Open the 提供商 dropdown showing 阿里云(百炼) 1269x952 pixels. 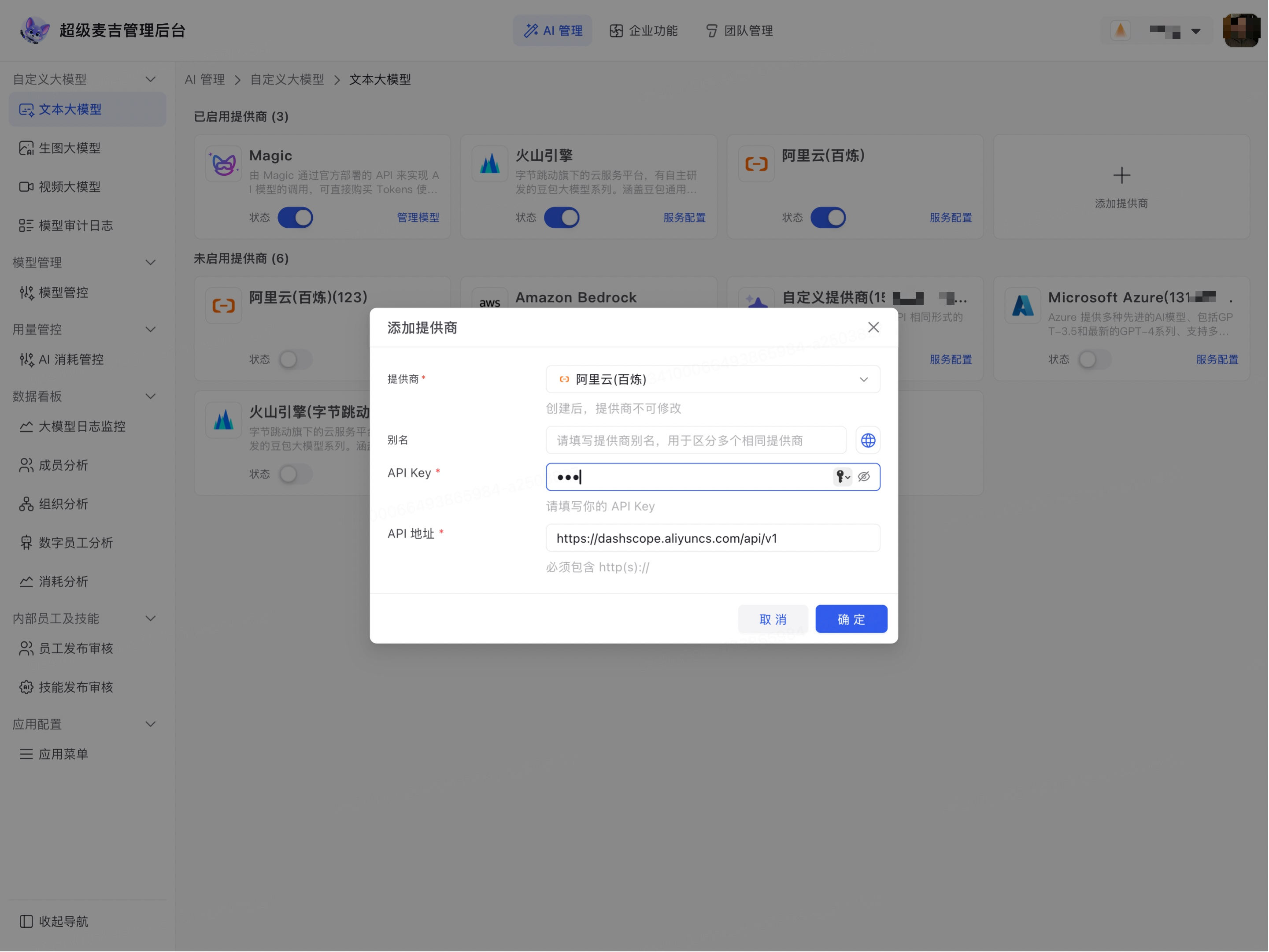pyautogui.click(x=713, y=379)
